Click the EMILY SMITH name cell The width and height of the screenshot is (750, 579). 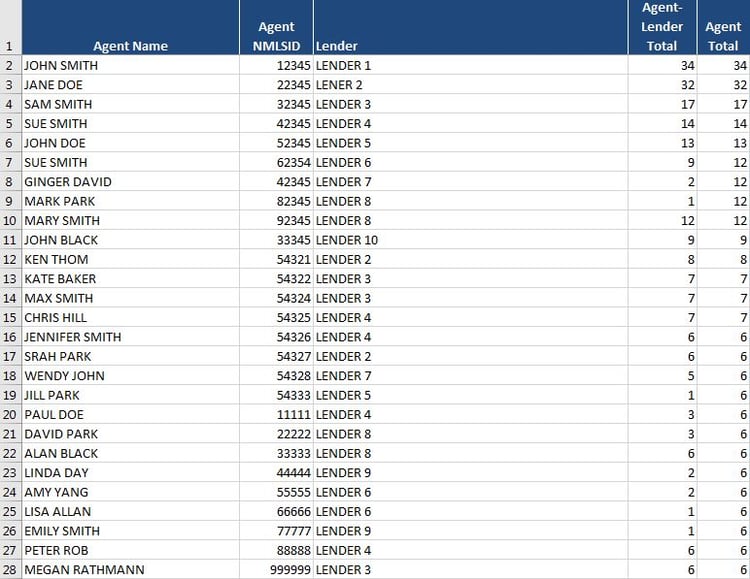pos(130,530)
